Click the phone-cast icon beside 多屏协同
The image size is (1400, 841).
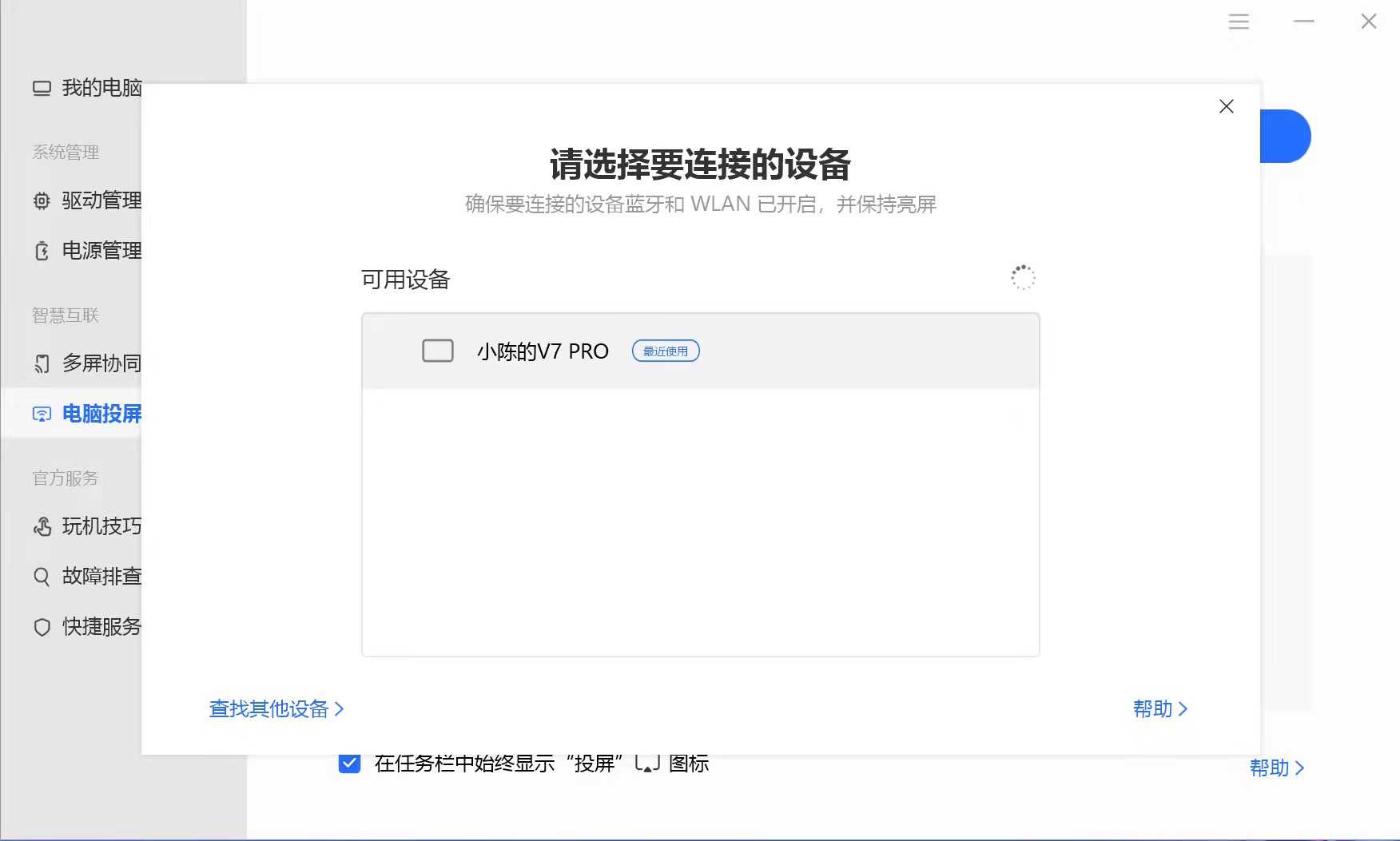[x=42, y=364]
